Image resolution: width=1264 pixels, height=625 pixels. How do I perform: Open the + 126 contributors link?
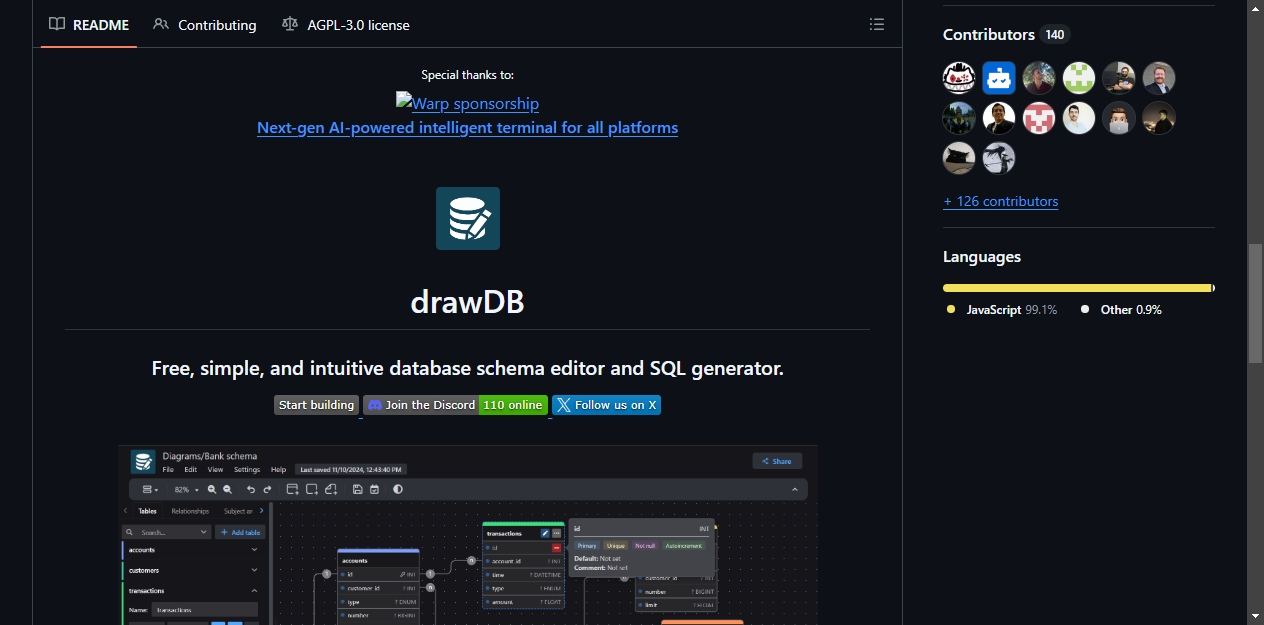[x=1000, y=201]
